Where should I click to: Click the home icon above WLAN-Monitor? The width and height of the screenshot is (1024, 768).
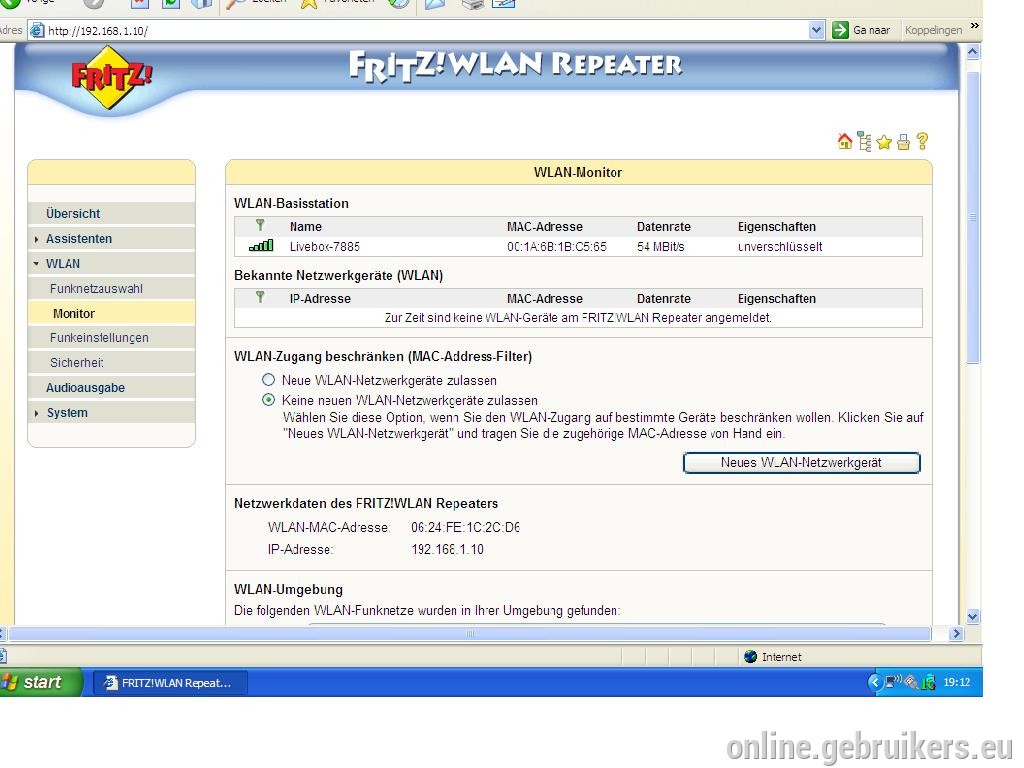click(844, 141)
